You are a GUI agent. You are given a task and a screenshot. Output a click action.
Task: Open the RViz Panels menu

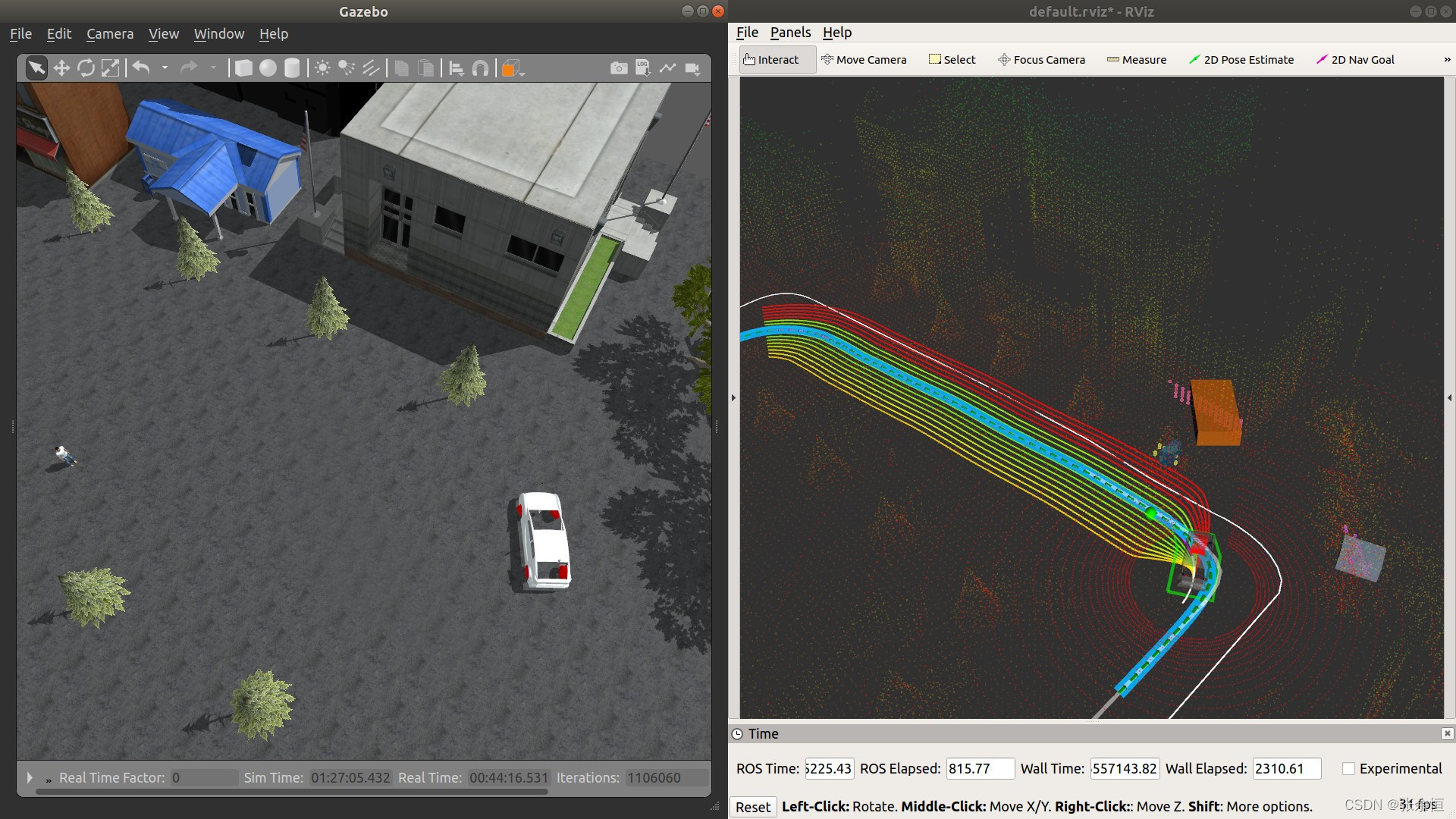tap(790, 33)
